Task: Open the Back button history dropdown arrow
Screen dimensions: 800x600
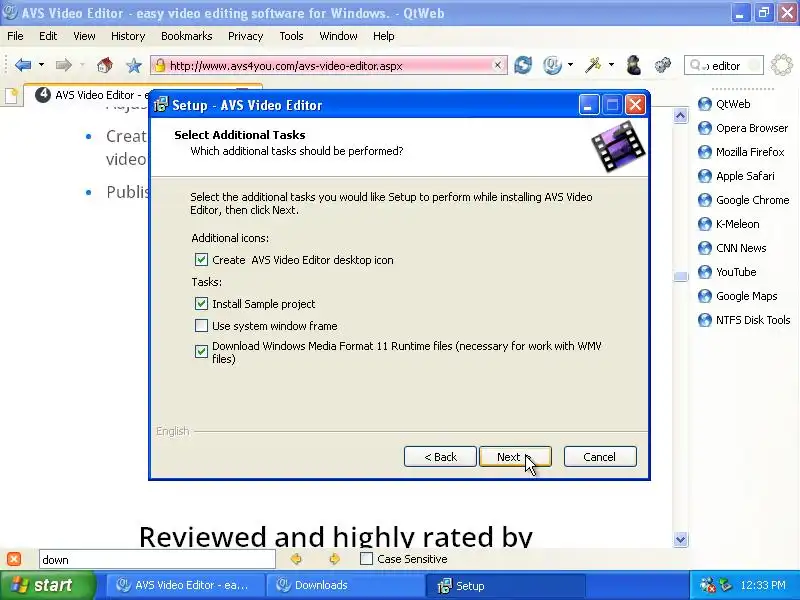Action: [x=41, y=65]
